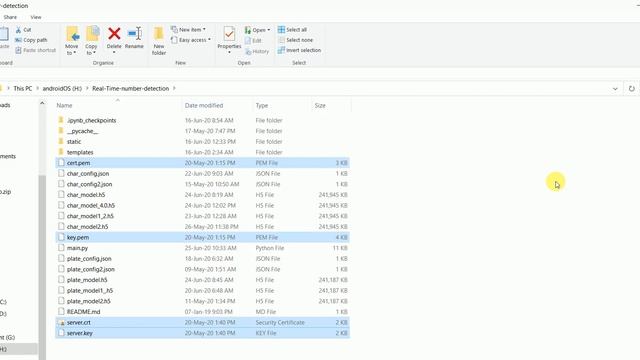Click the Properties checkmark icon
Screen dimensions: 640x360
click(229, 34)
